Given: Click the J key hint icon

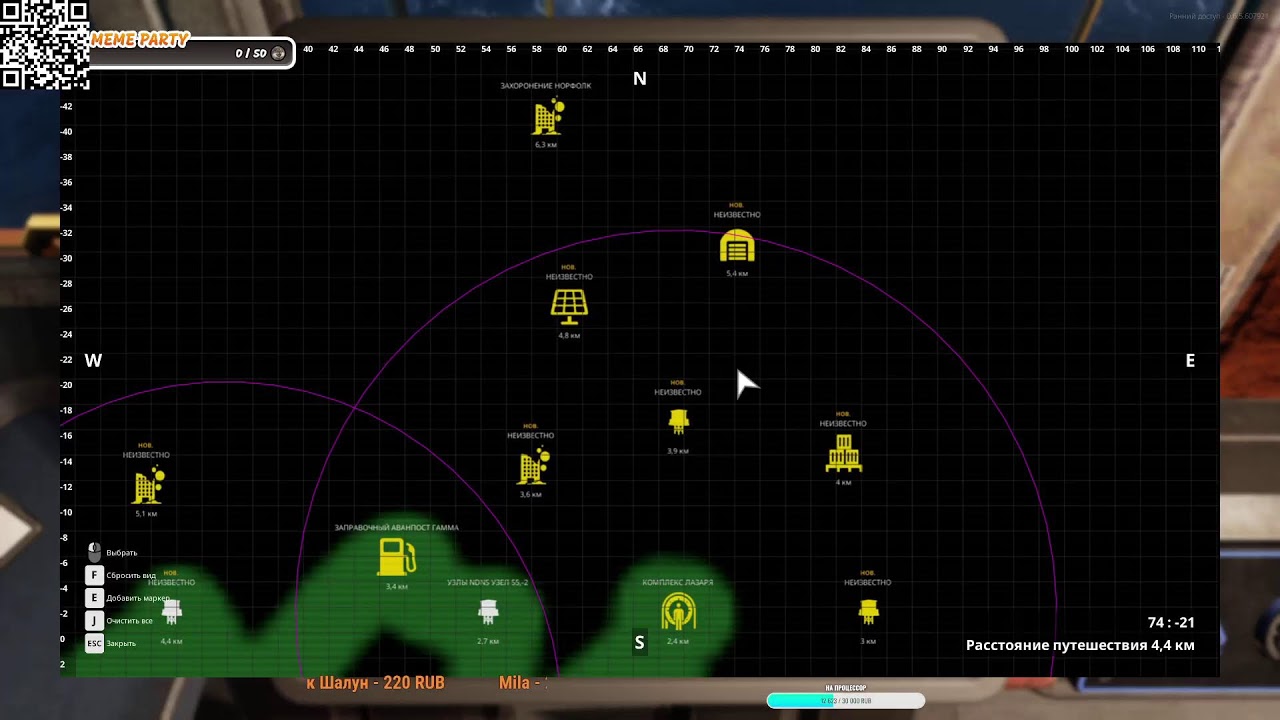Looking at the screenshot, I should (x=94, y=621).
